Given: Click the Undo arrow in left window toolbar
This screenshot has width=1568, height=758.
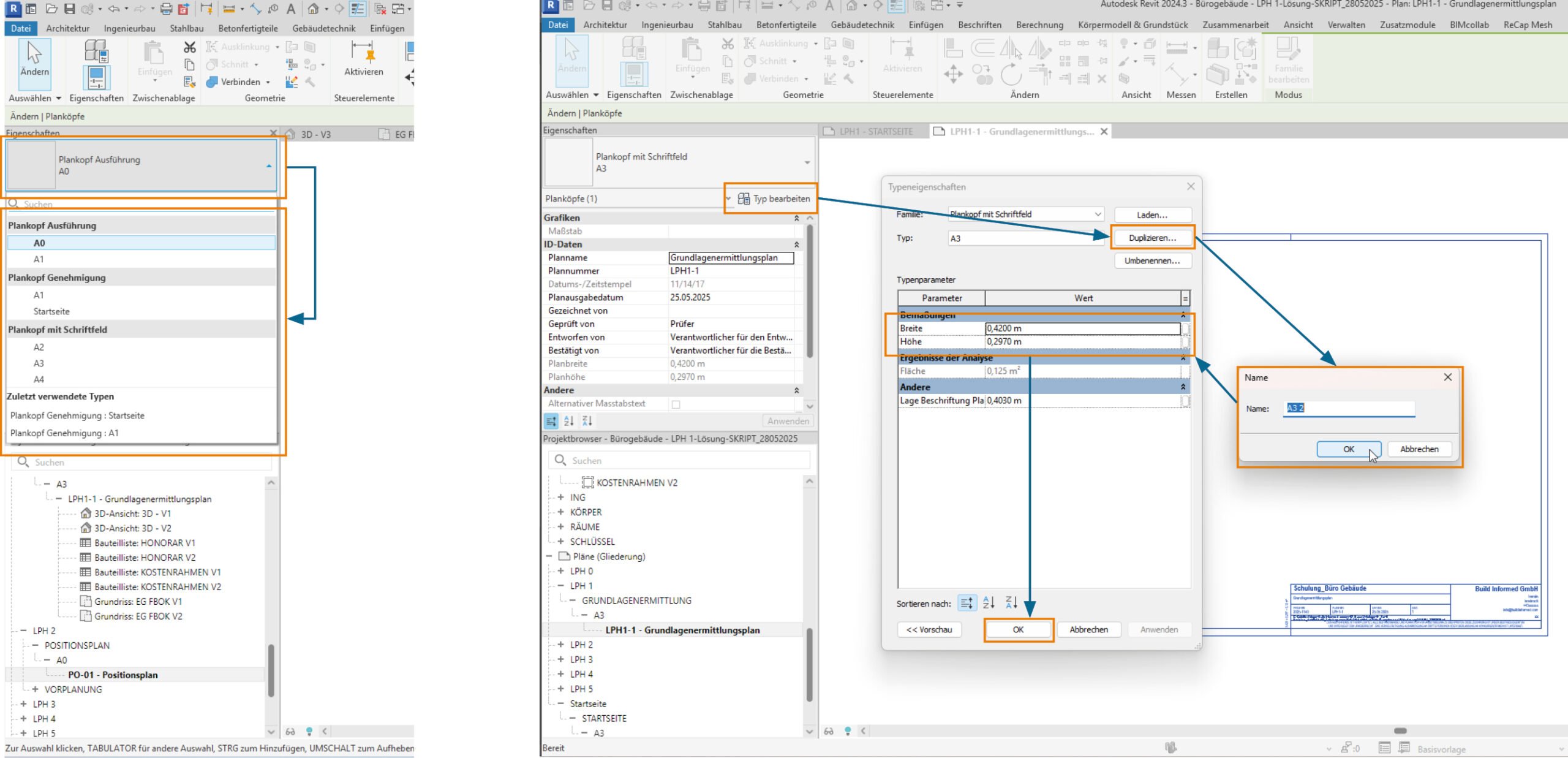Looking at the screenshot, I should pos(114,9).
